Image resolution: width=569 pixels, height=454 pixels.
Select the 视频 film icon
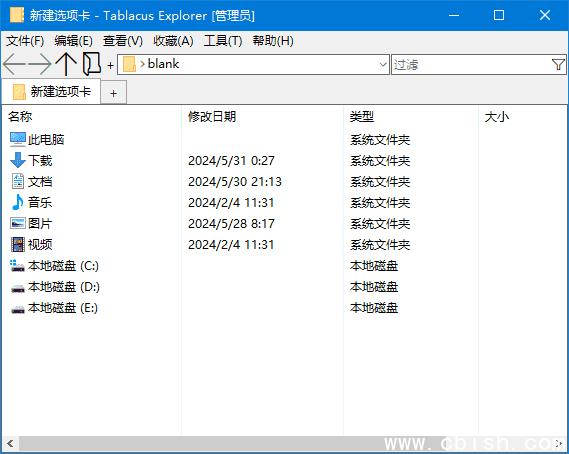pos(17,245)
